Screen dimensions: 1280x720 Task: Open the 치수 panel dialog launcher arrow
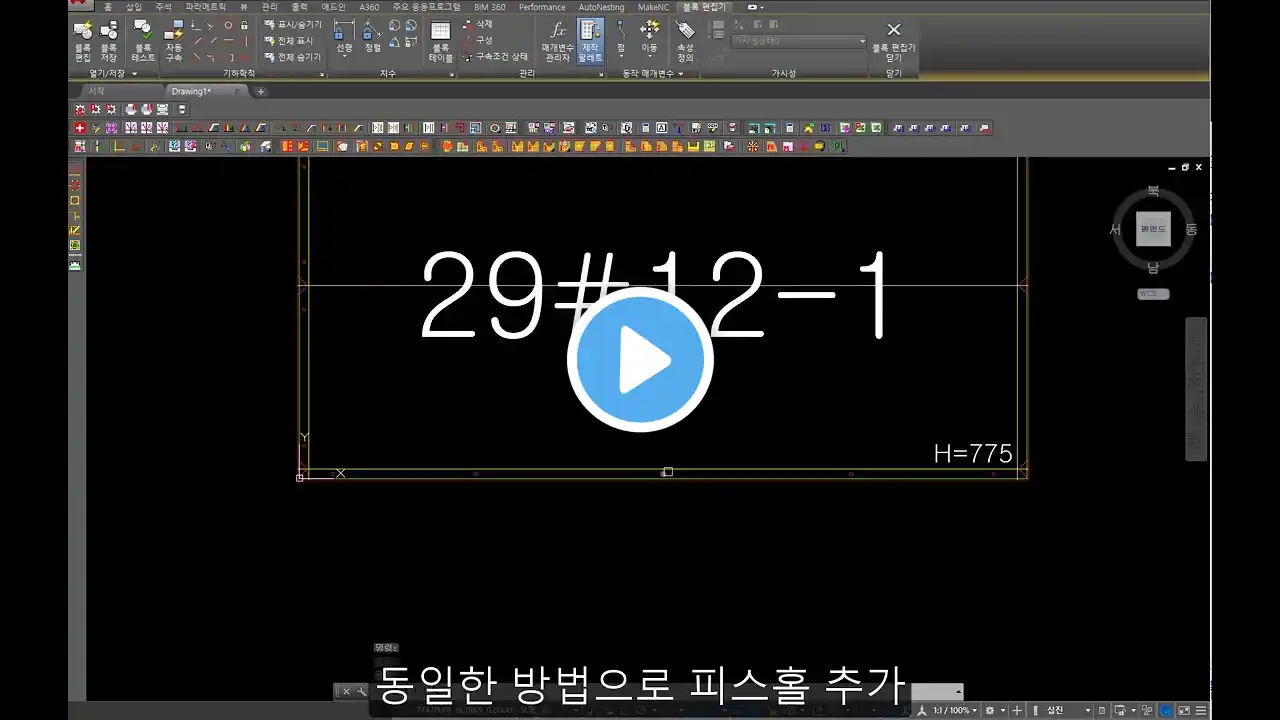(450, 74)
